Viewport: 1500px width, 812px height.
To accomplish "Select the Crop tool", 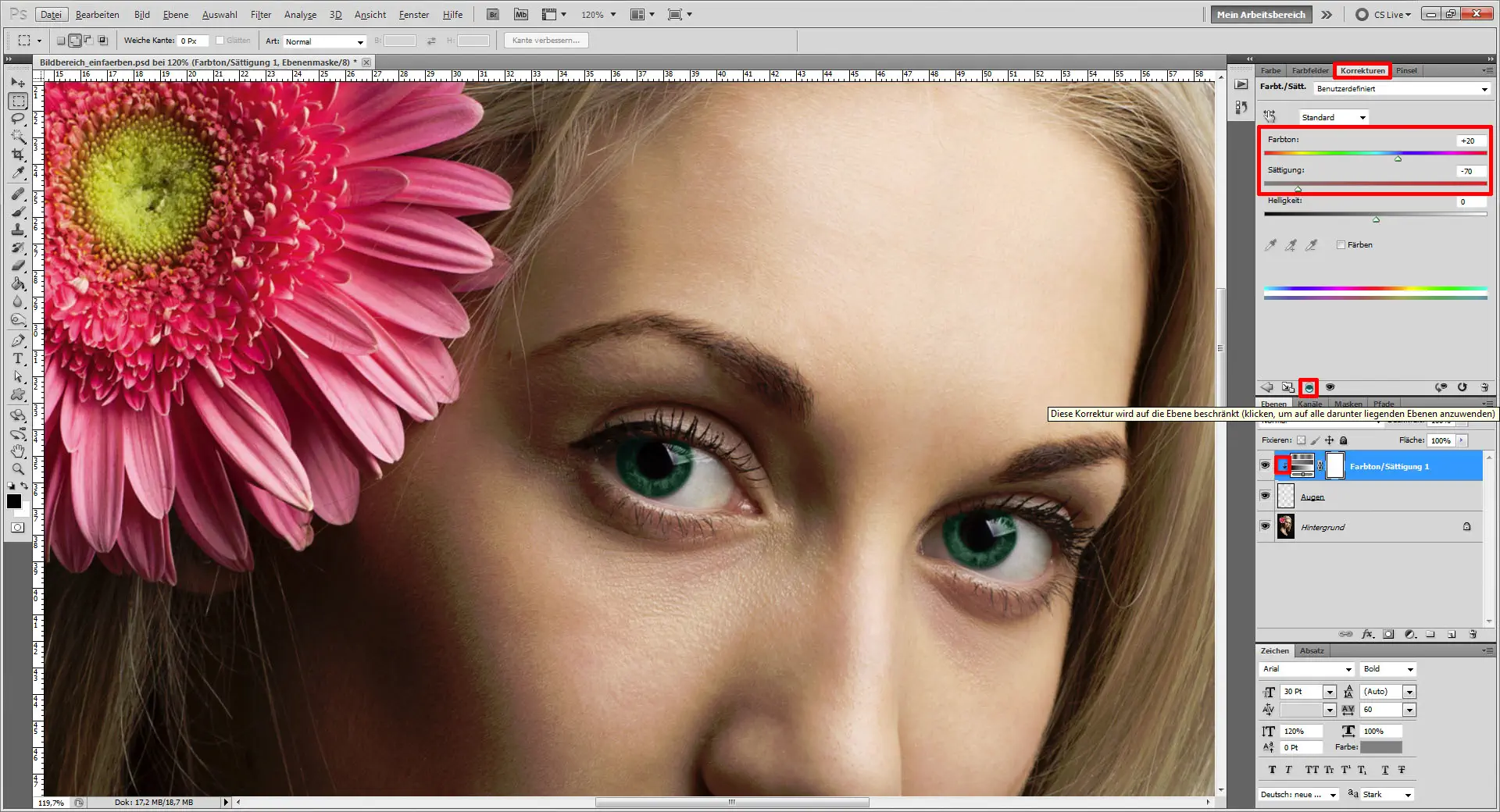I will (x=17, y=155).
